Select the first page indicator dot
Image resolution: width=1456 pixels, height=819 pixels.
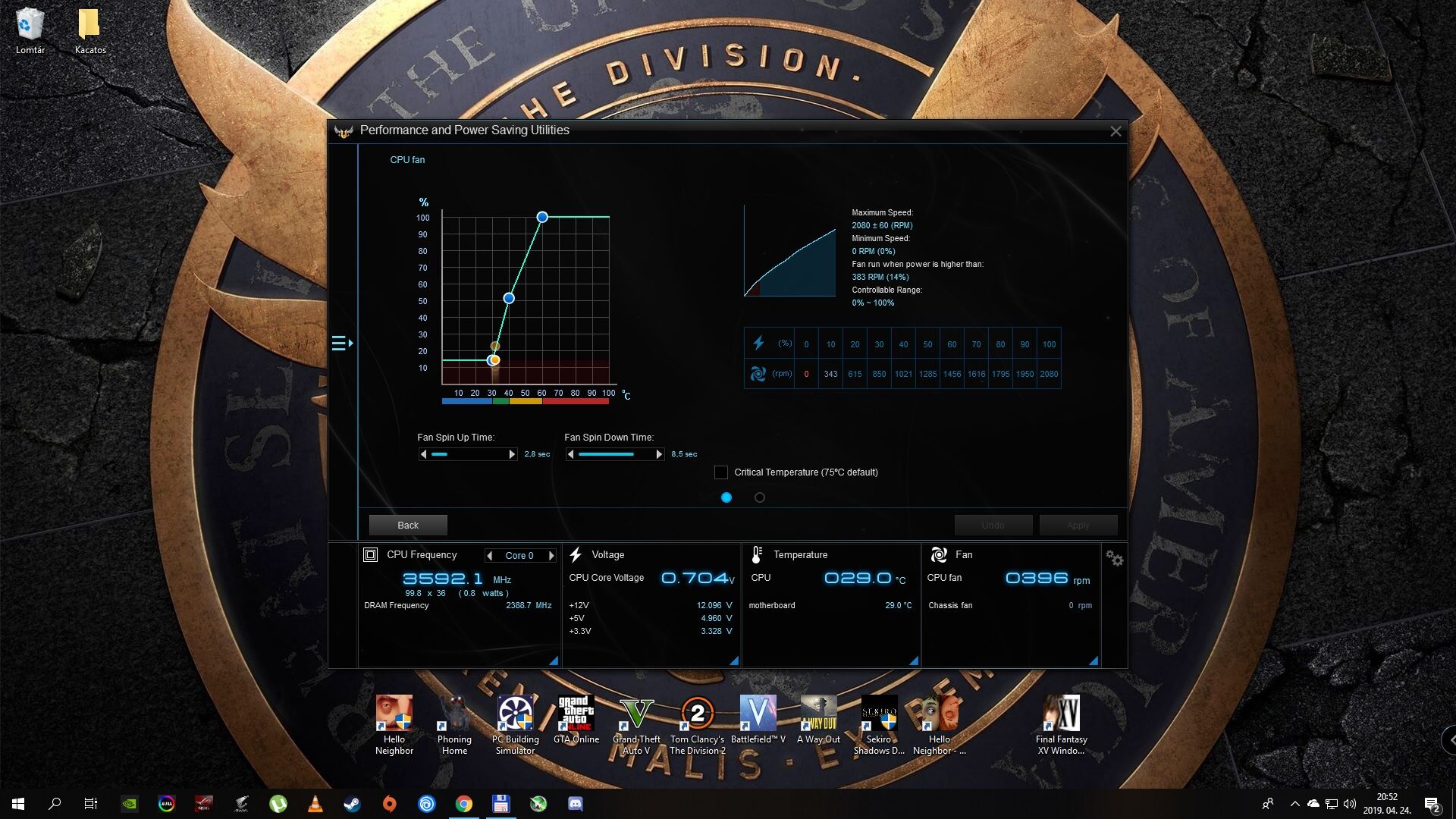click(726, 497)
